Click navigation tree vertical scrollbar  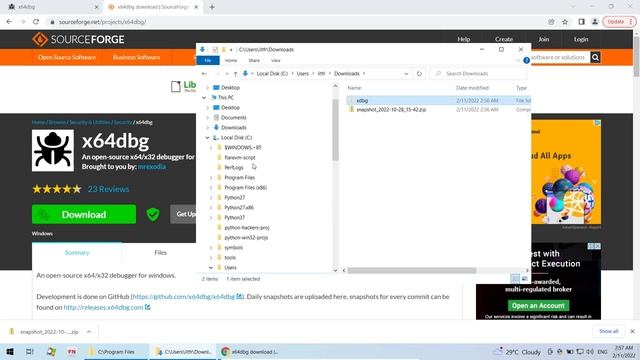click(335, 130)
